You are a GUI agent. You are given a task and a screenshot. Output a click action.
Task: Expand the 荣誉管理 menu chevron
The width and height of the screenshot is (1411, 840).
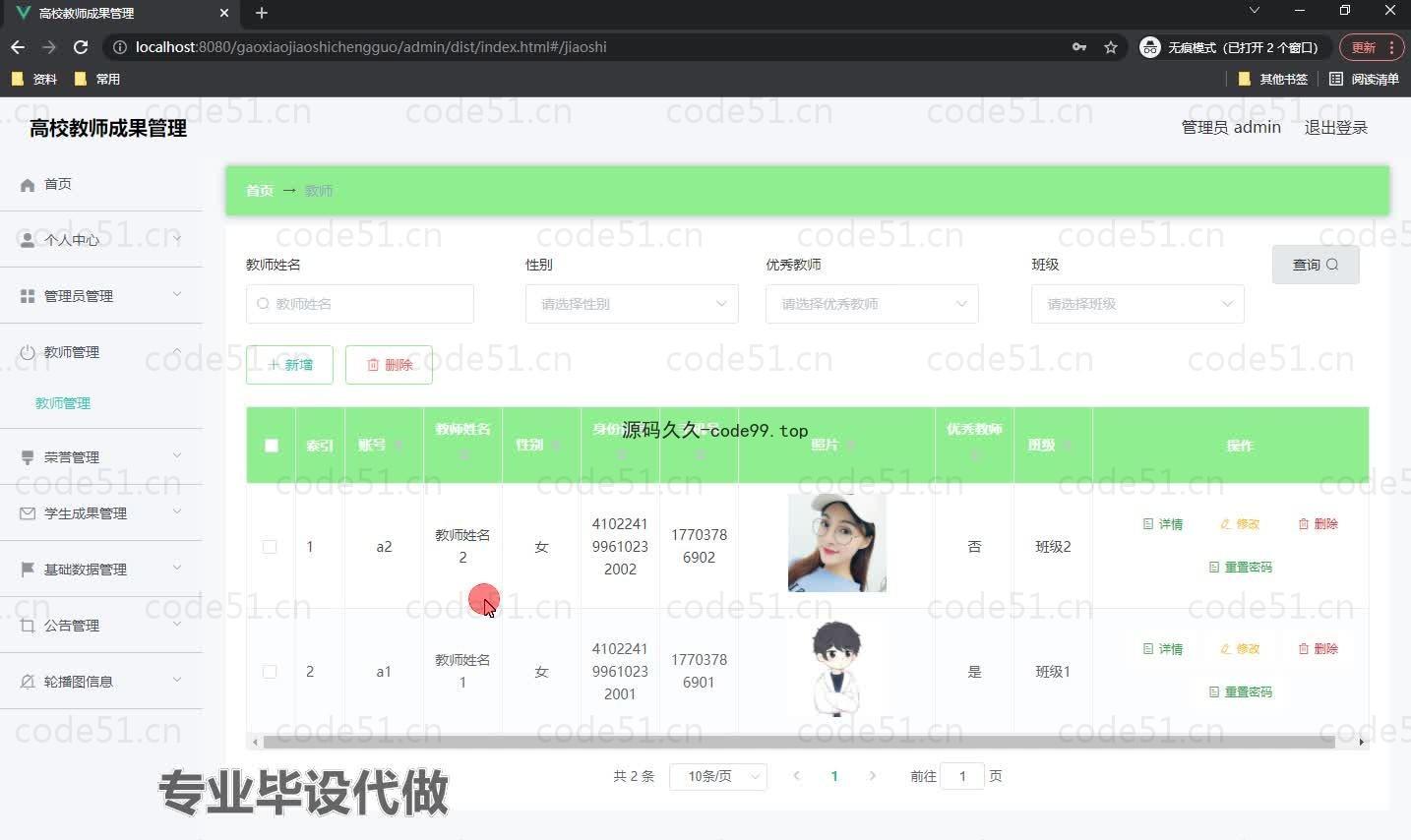[x=177, y=455]
